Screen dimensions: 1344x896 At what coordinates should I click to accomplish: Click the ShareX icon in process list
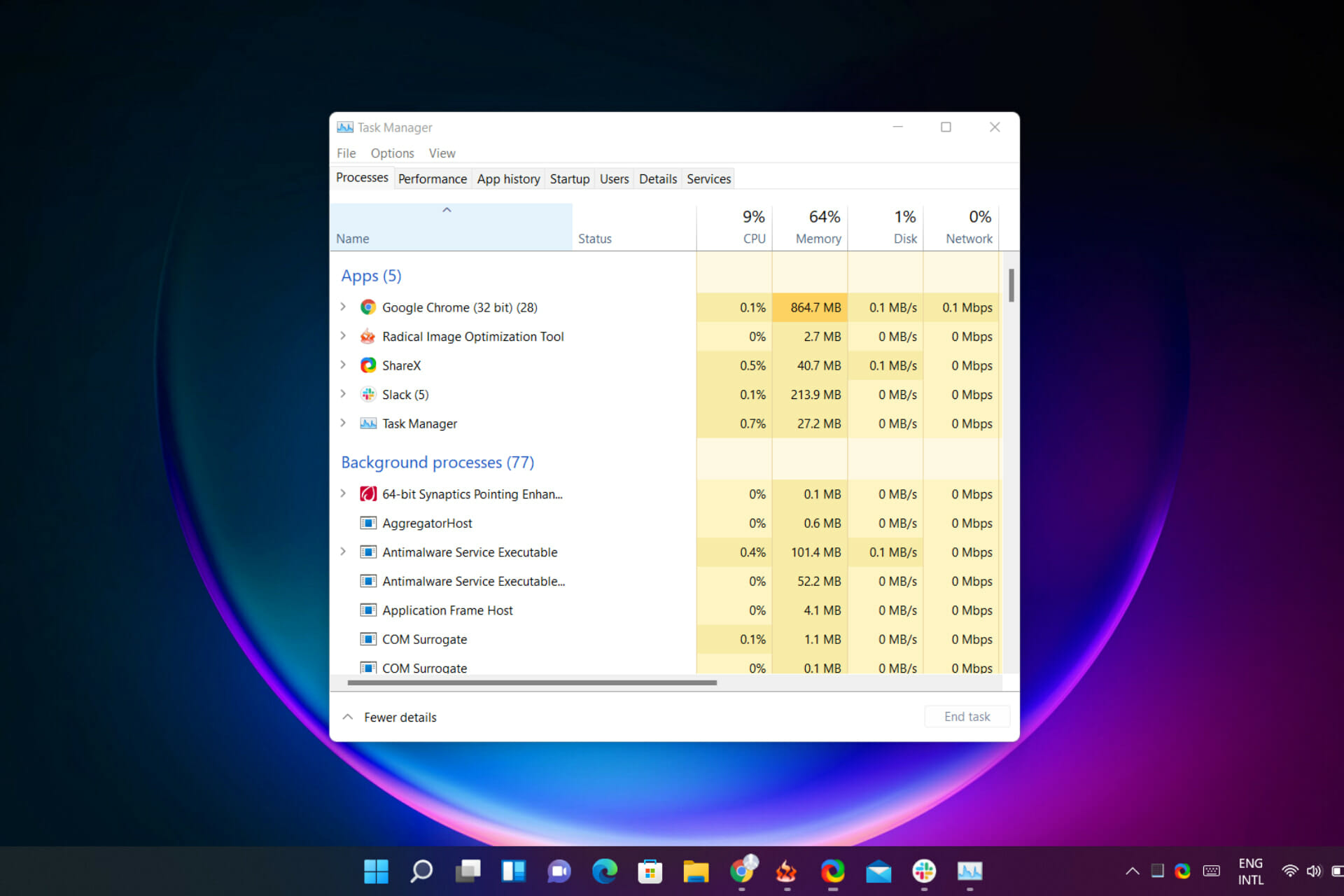click(367, 365)
